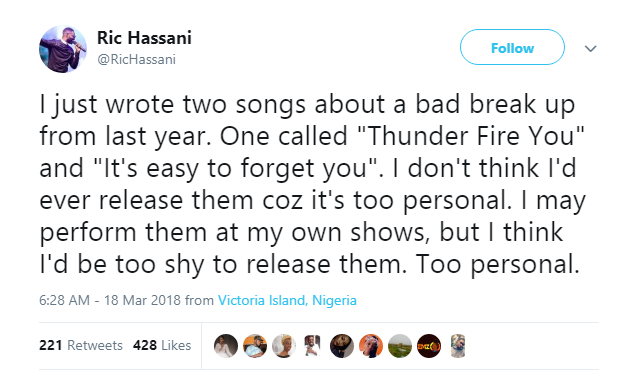Open liker avatar with yellow headwrap
Screen dimensions: 635x380
coord(284,346)
